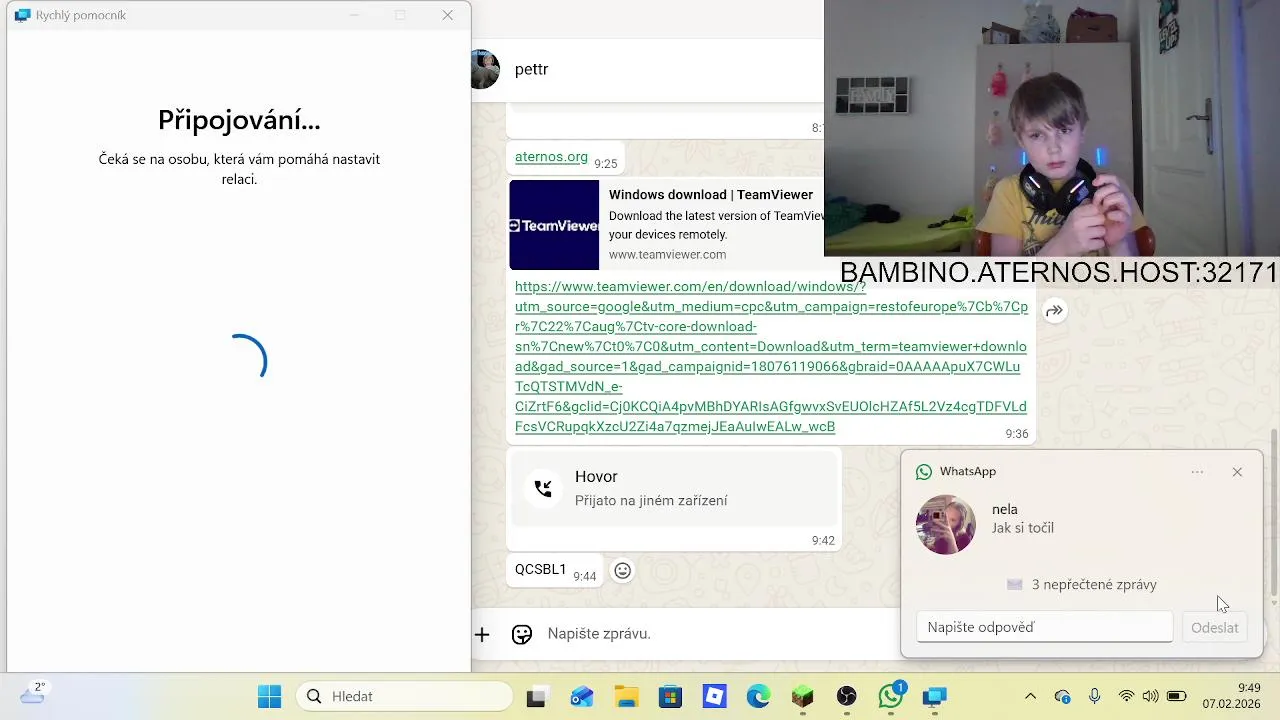Open the clock and date 07.02.2026
The width and height of the screenshot is (1280, 720).
(x=1231, y=696)
